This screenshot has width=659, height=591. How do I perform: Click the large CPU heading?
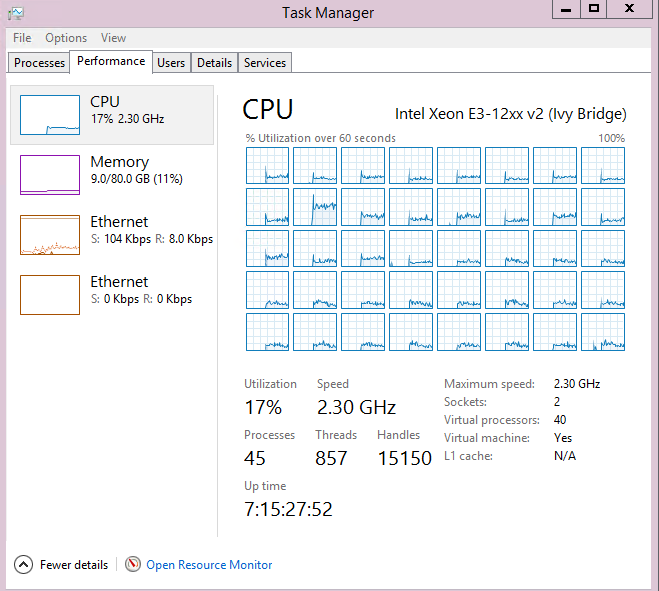[x=268, y=109]
